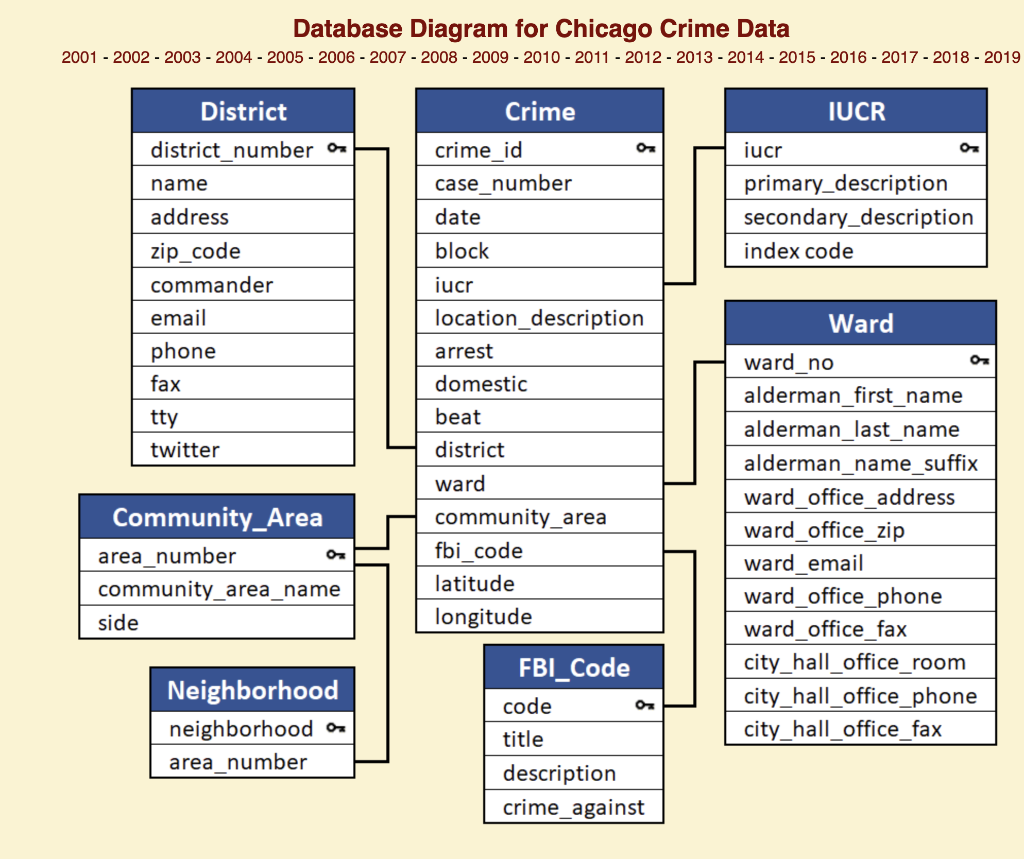
Task: Click the 'tty' row in District
Action: (x=243, y=416)
